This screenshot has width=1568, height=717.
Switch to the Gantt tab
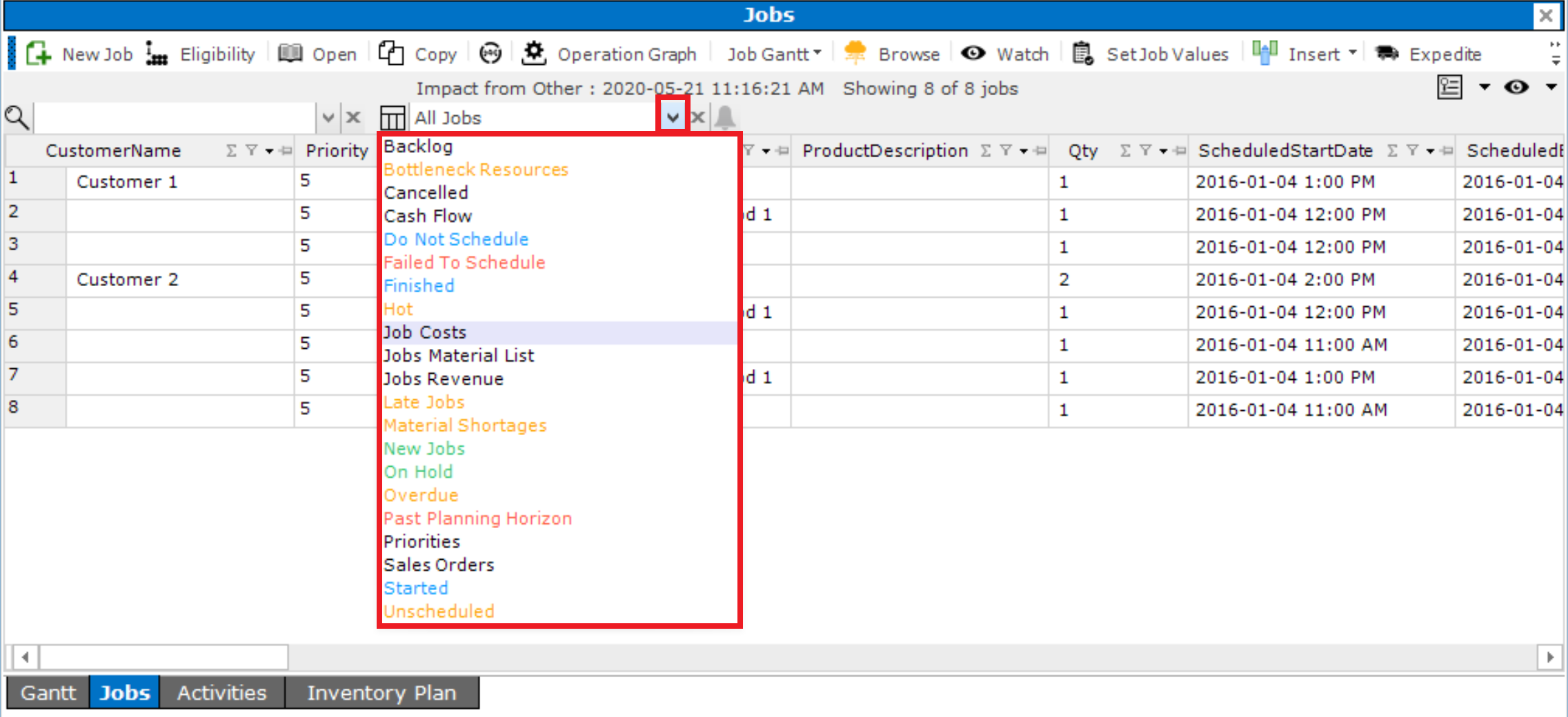pos(48,693)
